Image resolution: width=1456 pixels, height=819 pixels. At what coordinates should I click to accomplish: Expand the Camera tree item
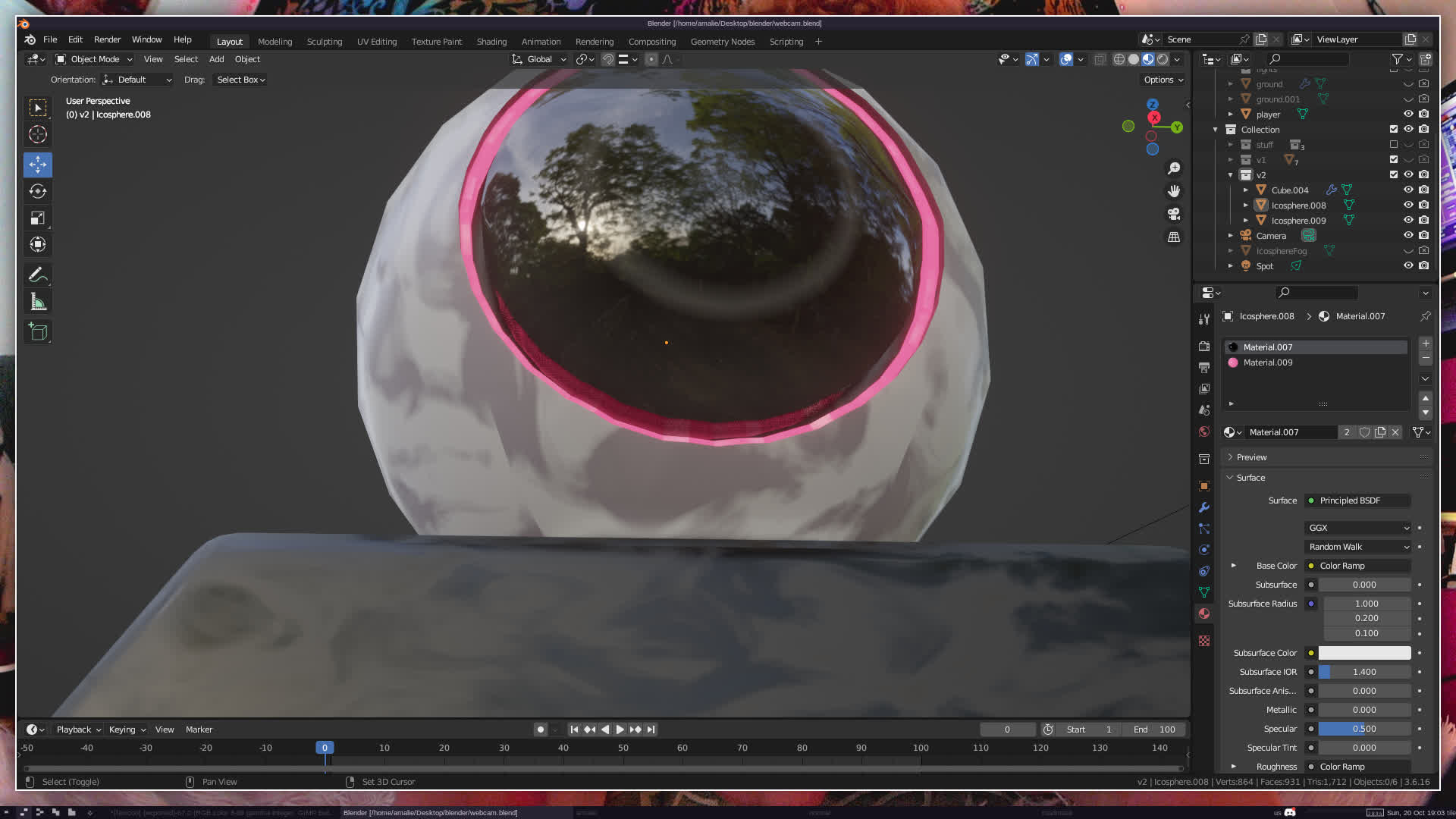(x=1230, y=236)
